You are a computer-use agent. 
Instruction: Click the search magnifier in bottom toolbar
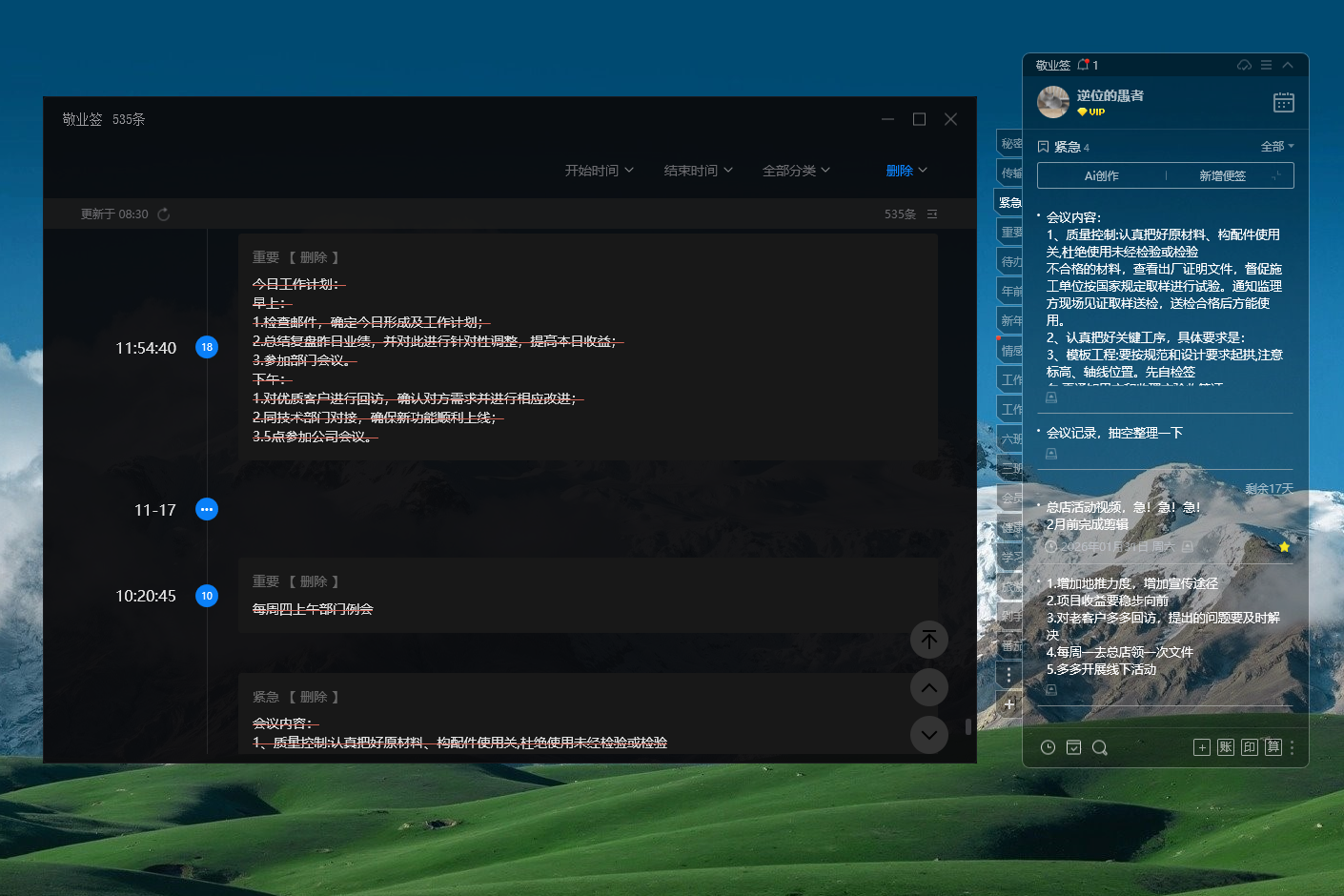1099,747
